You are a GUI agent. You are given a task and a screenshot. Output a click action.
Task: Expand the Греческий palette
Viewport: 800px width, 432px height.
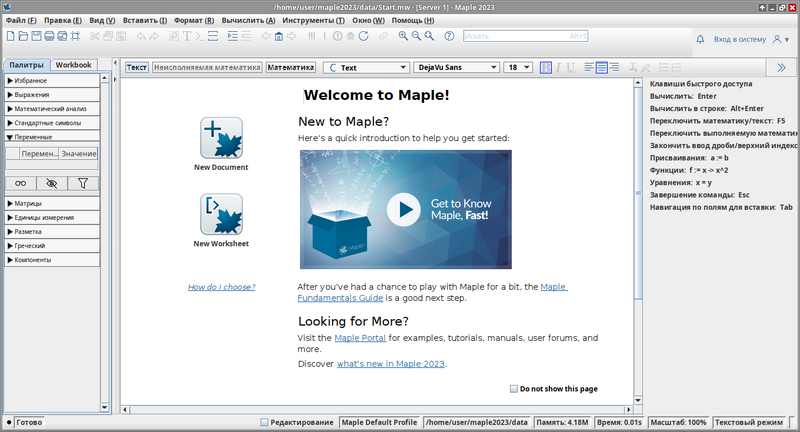[52, 245]
